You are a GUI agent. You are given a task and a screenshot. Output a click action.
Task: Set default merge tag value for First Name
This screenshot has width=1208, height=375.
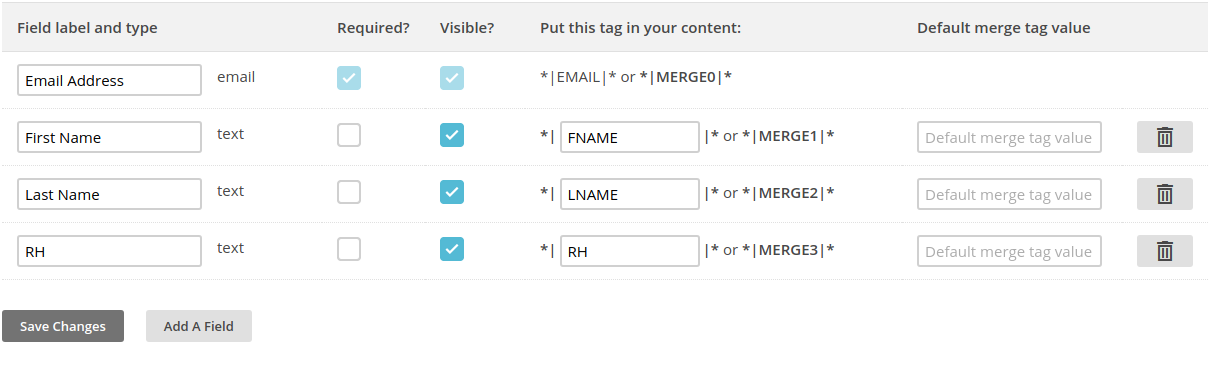[1009, 137]
